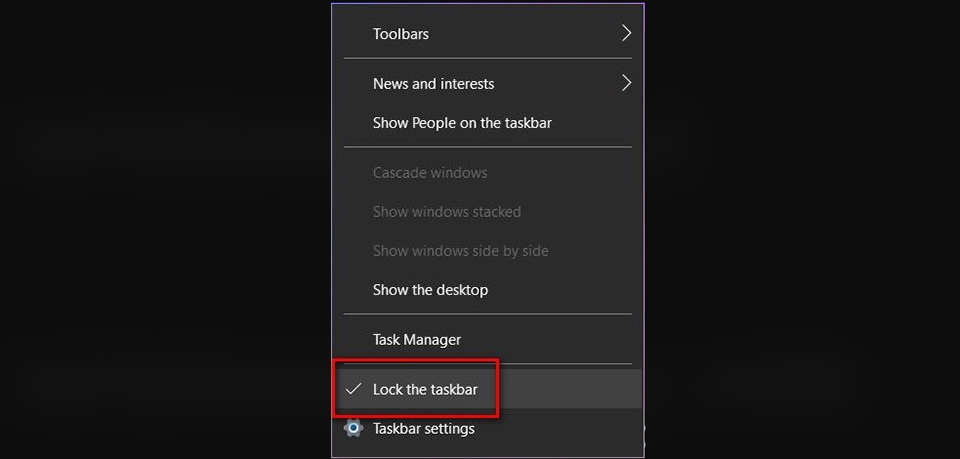Screen dimensions: 960x459
Task: Click the Taskbar settings gear icon
Action: coord(353,428)
